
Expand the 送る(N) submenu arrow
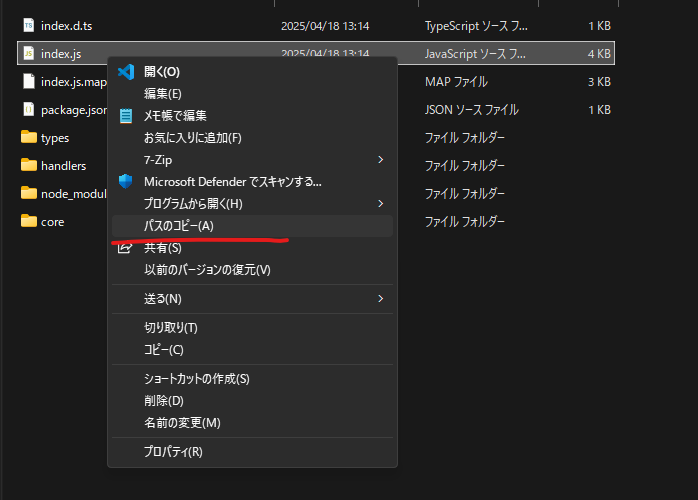pos(381,298)
